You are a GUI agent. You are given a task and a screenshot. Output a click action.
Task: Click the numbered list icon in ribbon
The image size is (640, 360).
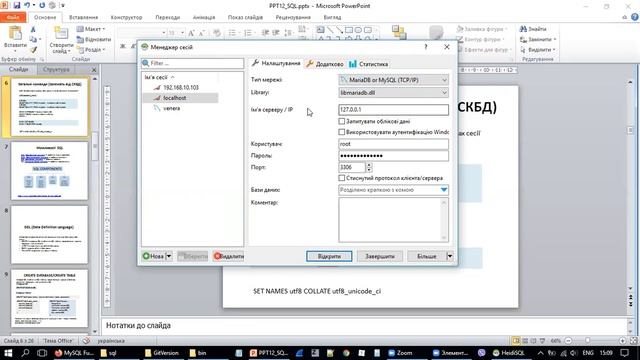248,33
